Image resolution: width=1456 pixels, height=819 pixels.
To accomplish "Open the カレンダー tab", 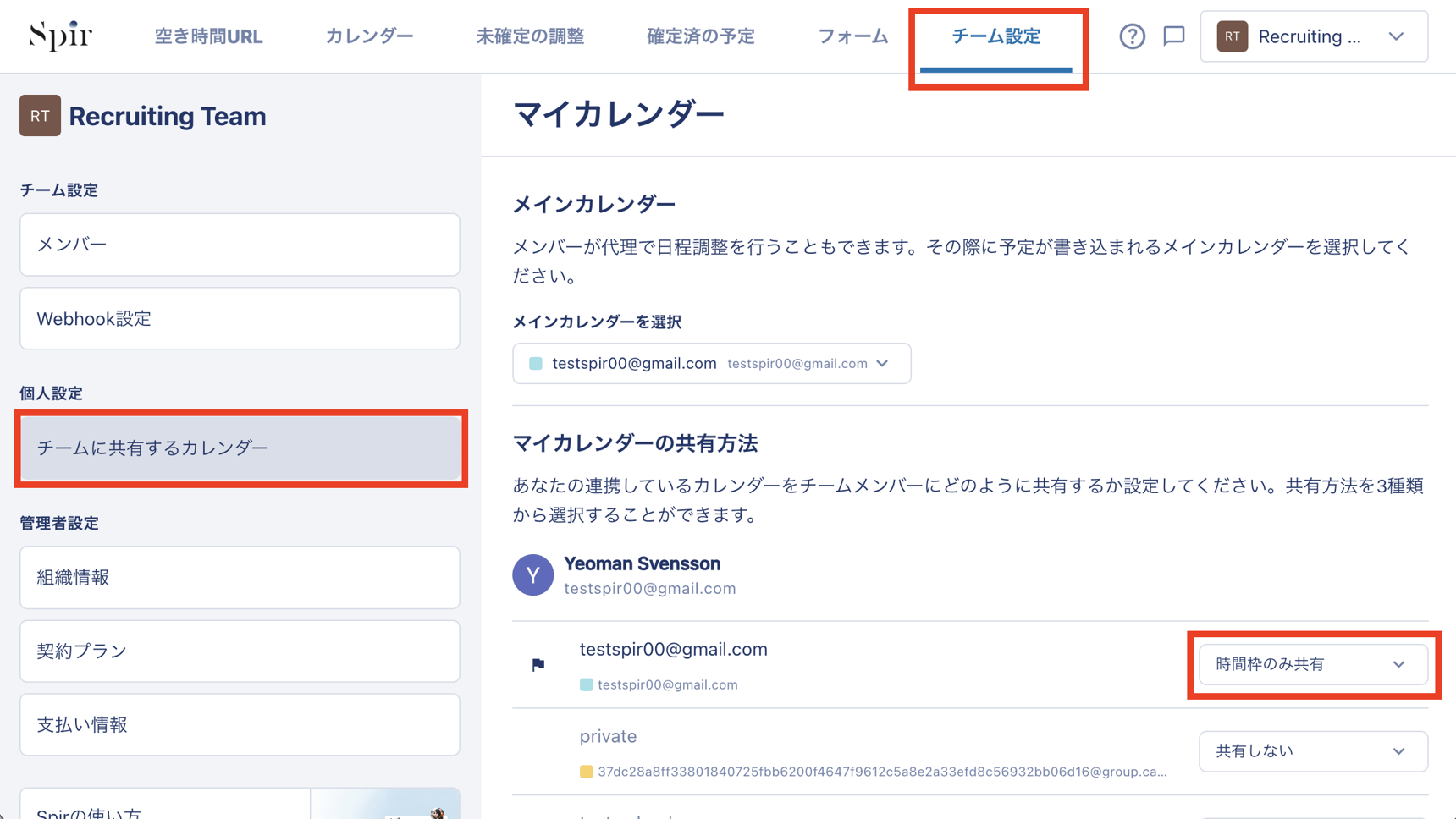I will (x=369, y=36).
